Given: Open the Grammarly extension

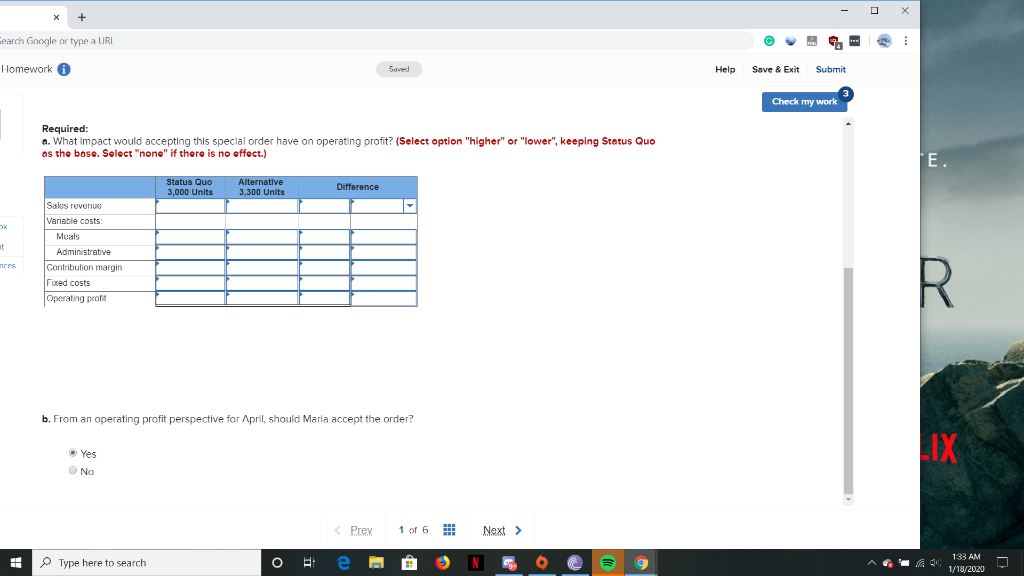Looking at the screenshot, I should click(x=769, y=40).
